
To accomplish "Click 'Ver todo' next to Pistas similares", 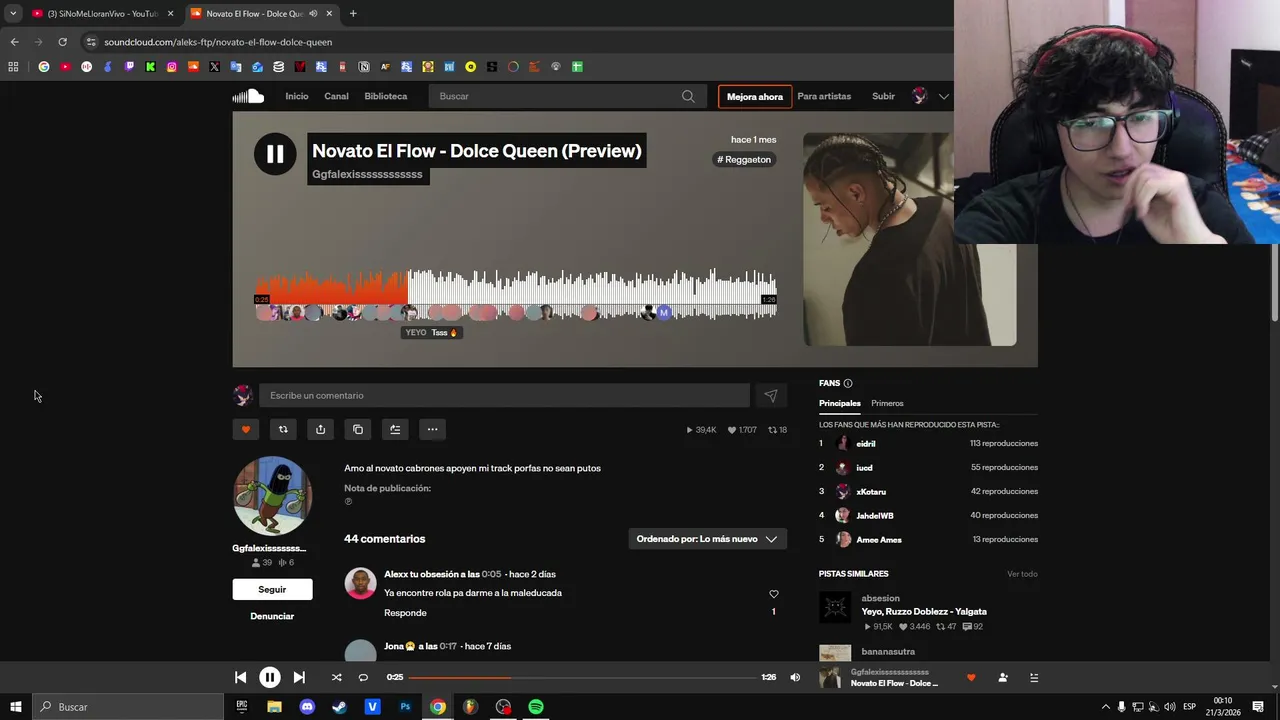I will pos(1022,574).
